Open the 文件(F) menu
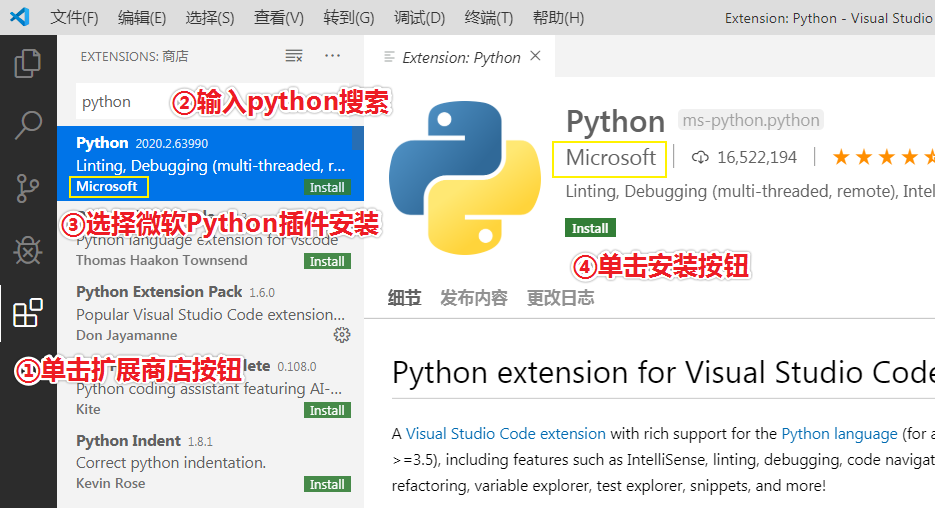Image resolution: width=935 pixels, height=508 pixels. click(74, 18)
